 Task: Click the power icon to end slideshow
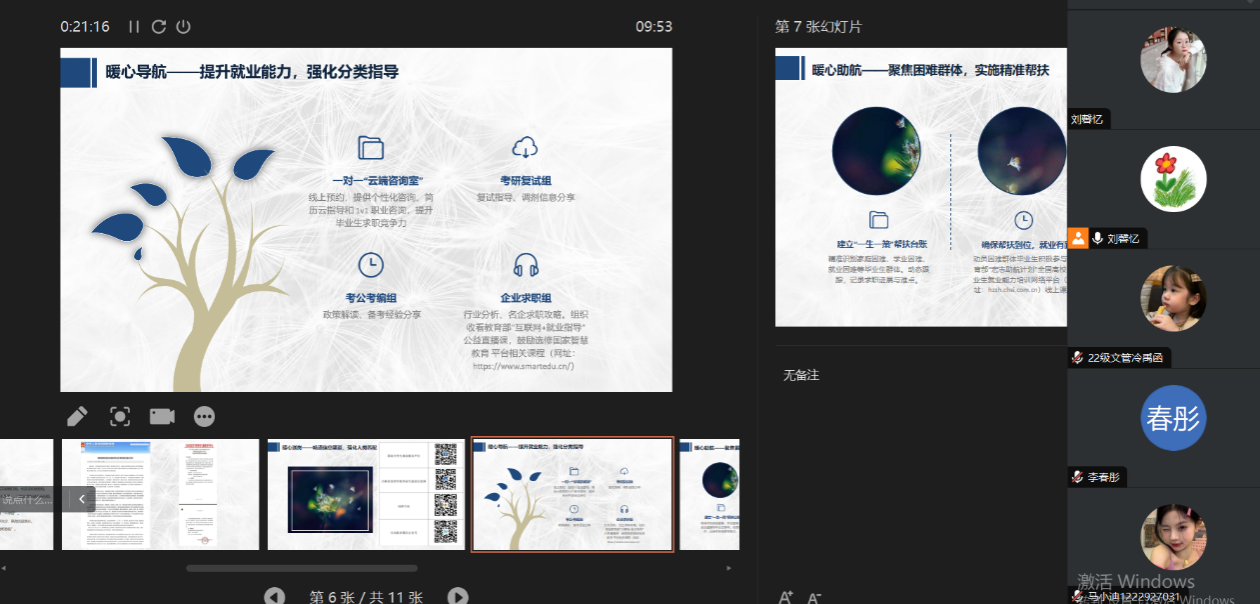click(183, 27)
